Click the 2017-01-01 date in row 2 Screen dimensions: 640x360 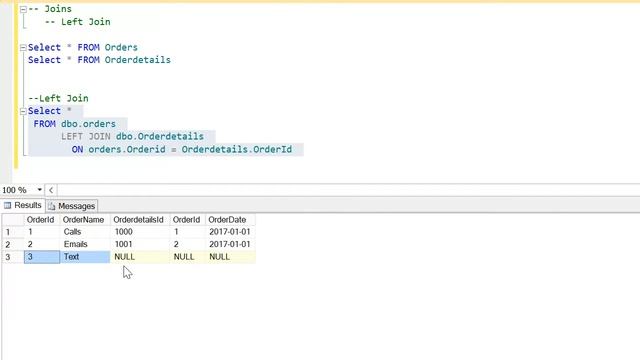click(x=230, y=244)
